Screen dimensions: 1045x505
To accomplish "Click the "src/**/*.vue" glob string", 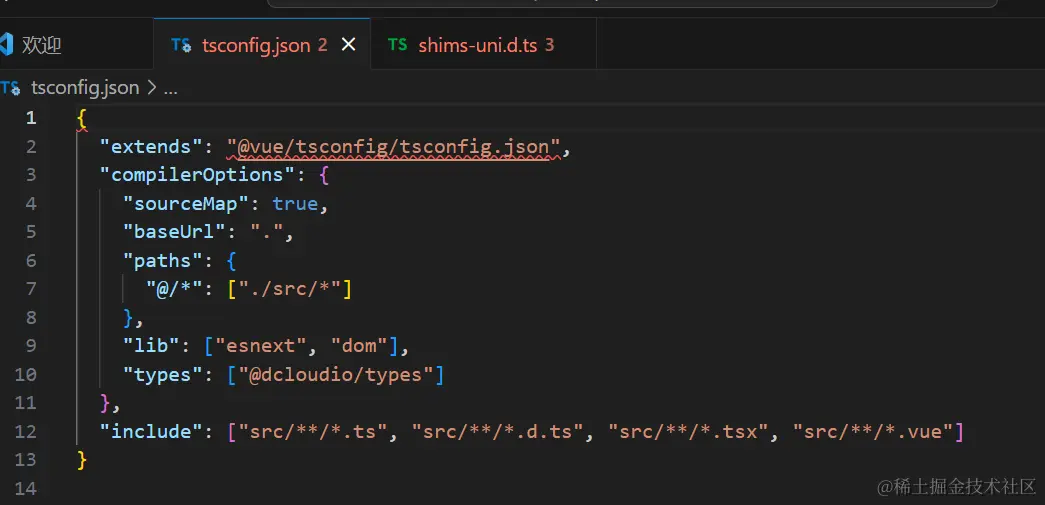I will 873,432.
